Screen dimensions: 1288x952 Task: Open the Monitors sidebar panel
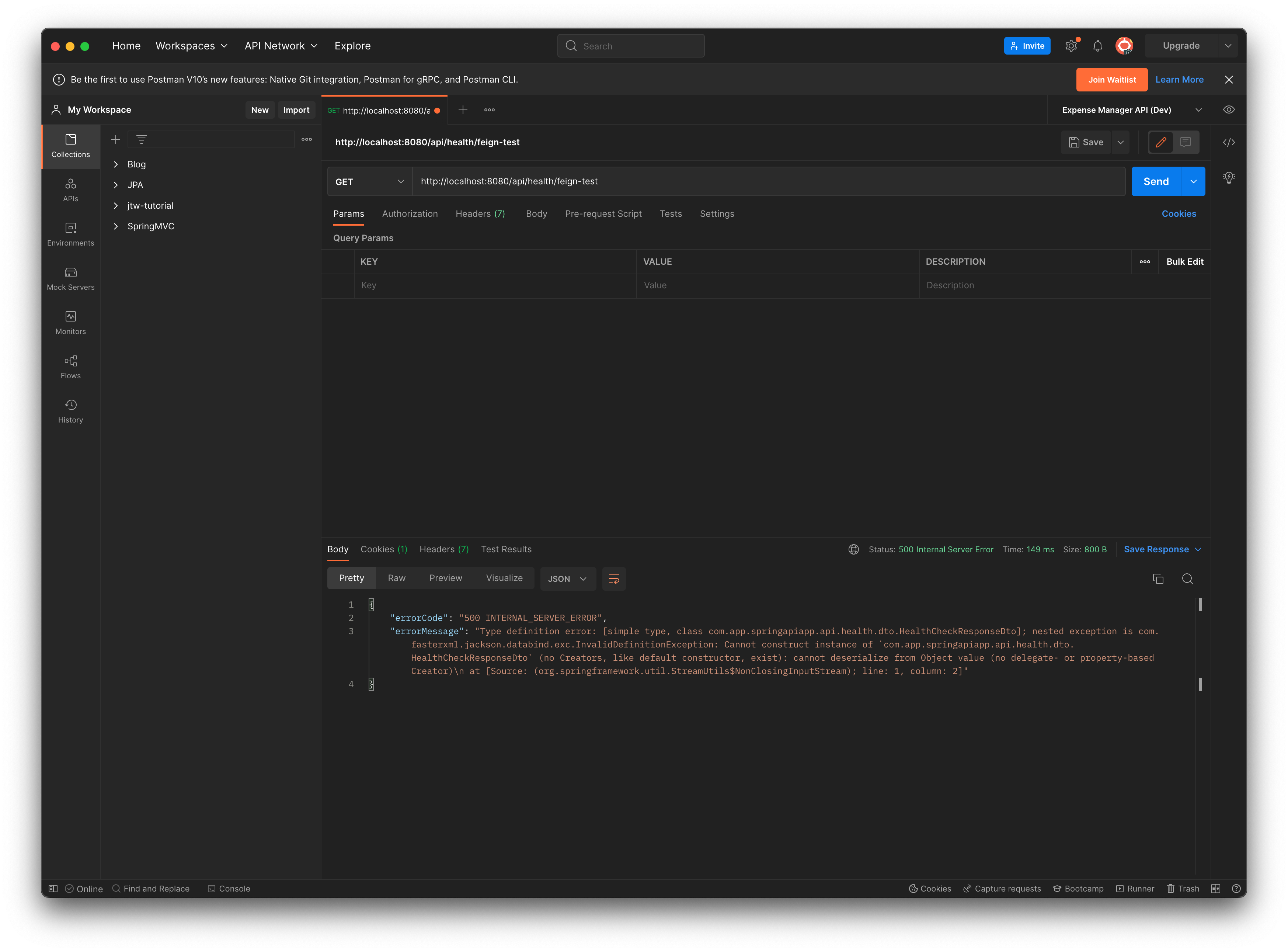pos(70,323)
